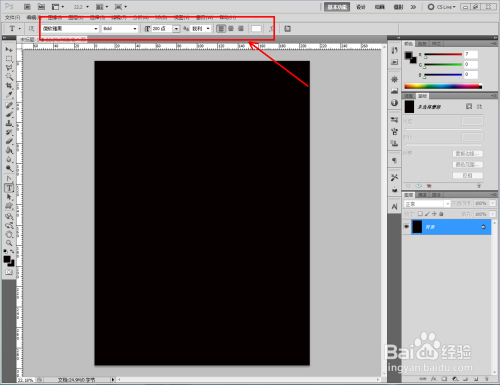
Task: Toggle text orientation in options bar
Action: pyautogui.click(x=31, y=29)
